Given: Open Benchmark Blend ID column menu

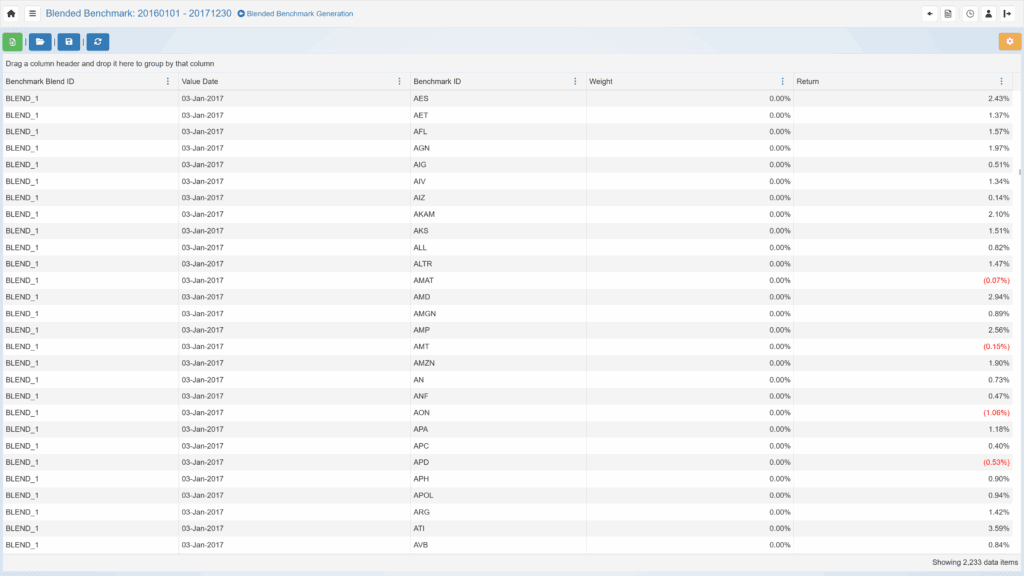Looking at the screenshot, I should coord(167,81).
